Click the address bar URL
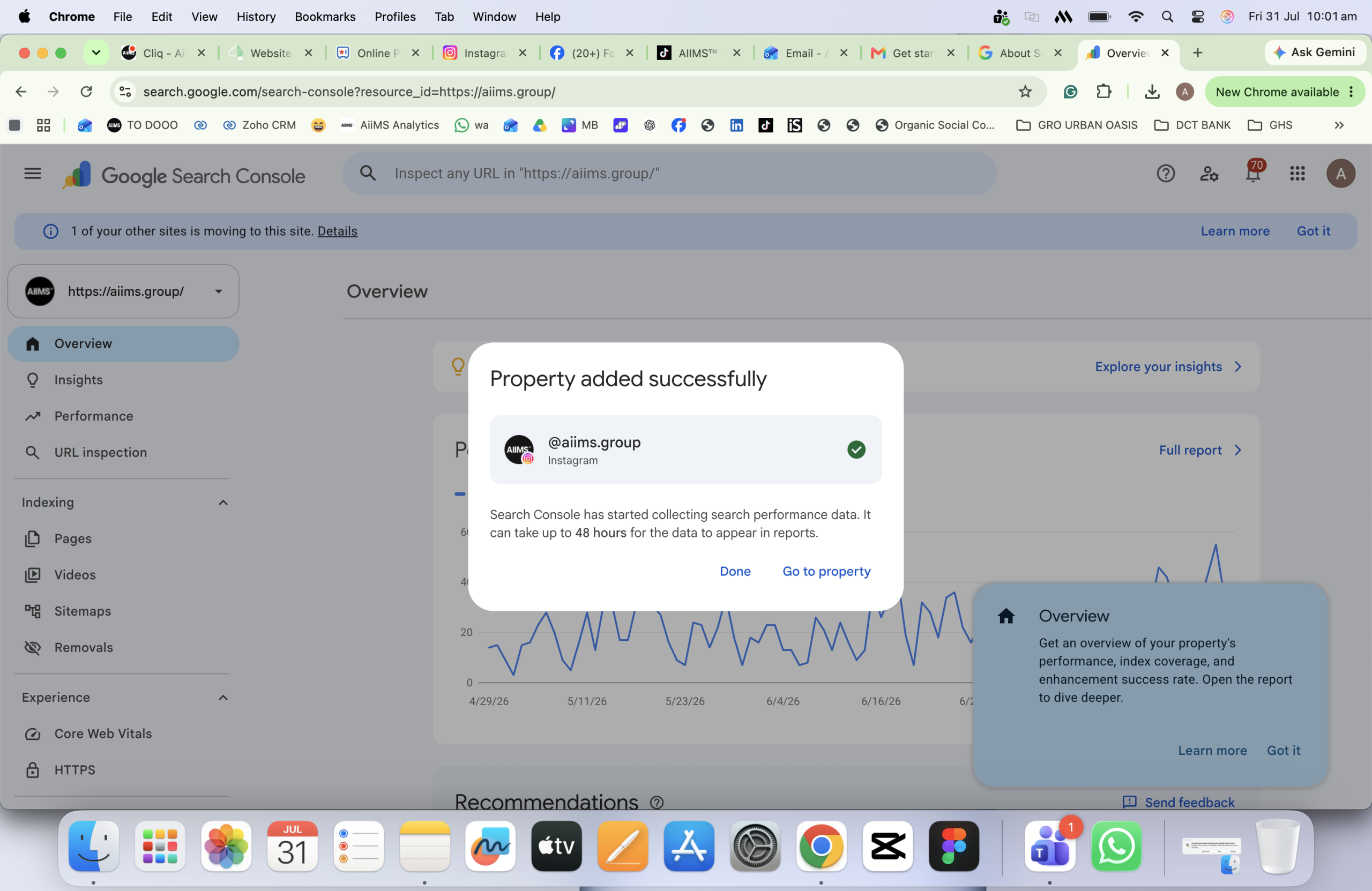The height and width of the screenshot is (891, 1372). [x=349, y=92]
